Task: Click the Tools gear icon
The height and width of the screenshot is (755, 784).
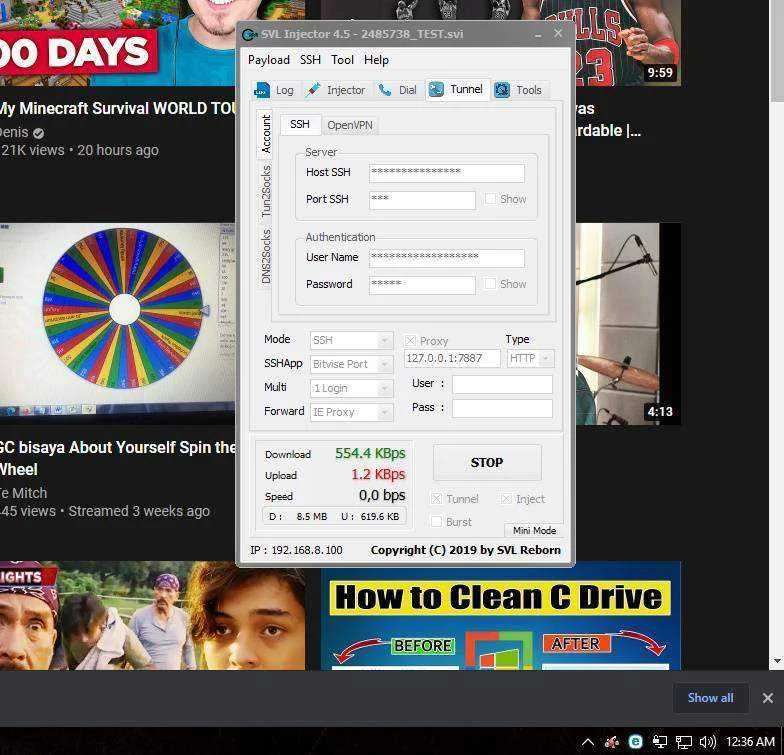Action: click(x=502, y=90)
